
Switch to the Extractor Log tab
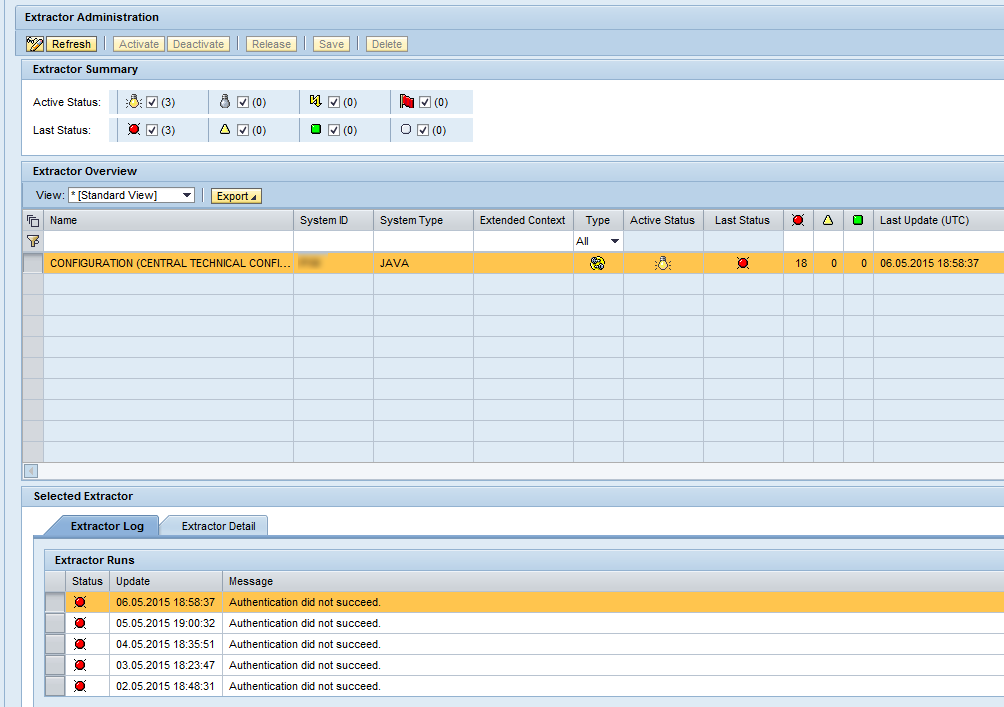(107, 526)
